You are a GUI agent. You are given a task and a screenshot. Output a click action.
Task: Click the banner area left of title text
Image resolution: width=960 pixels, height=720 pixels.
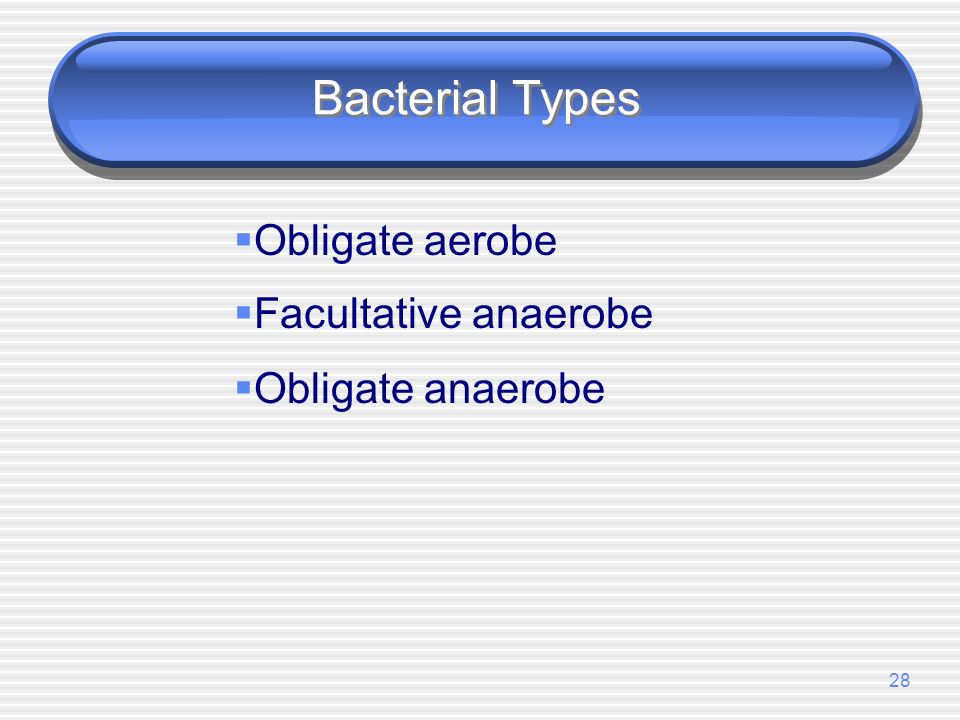(x=196, y=99)
